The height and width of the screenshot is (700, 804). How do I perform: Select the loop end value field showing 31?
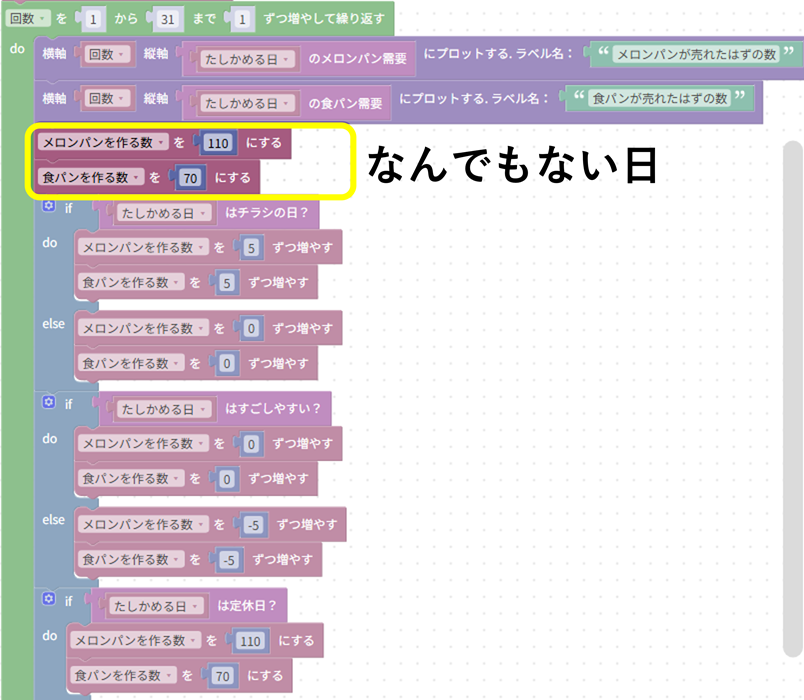167,16
